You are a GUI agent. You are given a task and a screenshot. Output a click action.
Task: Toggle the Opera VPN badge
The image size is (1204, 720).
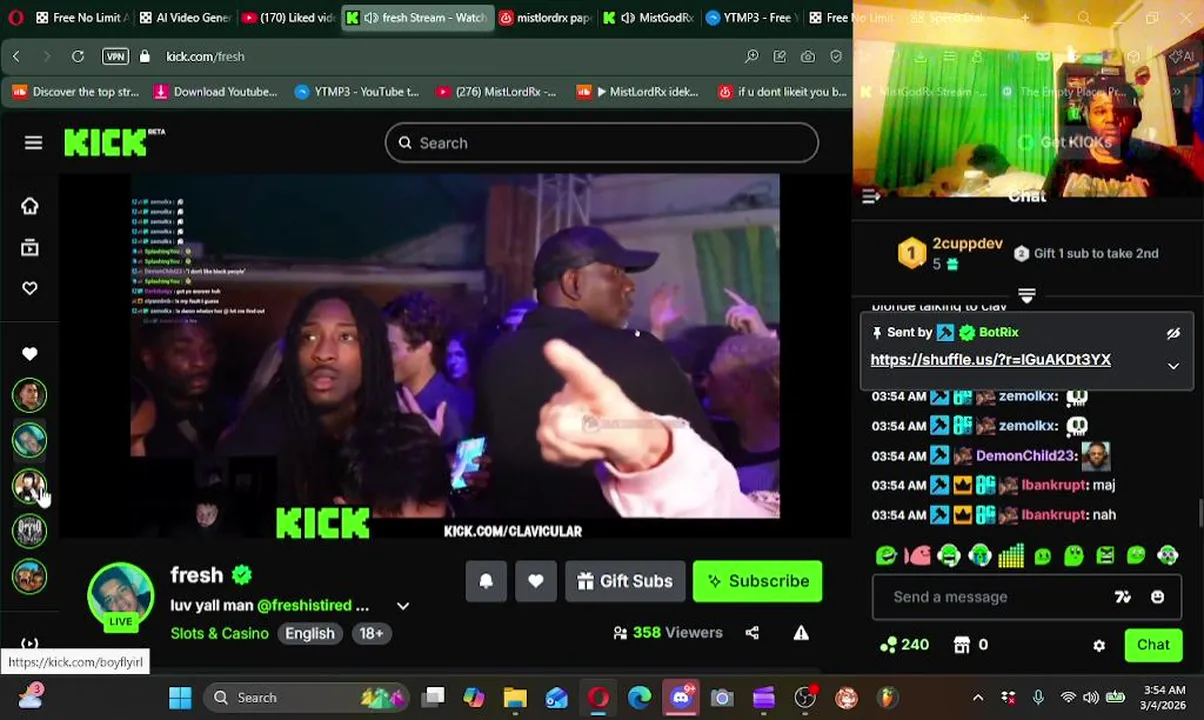tap(115, 57)
